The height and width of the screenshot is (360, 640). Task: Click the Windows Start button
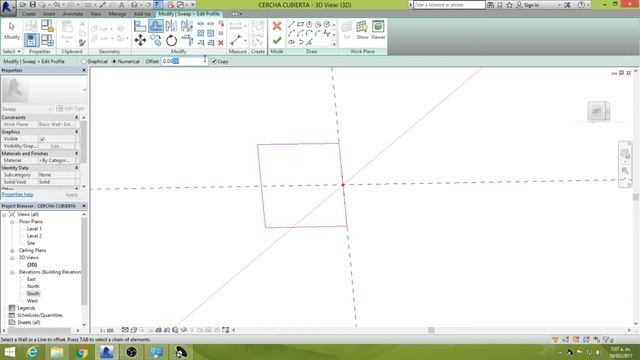9,352
